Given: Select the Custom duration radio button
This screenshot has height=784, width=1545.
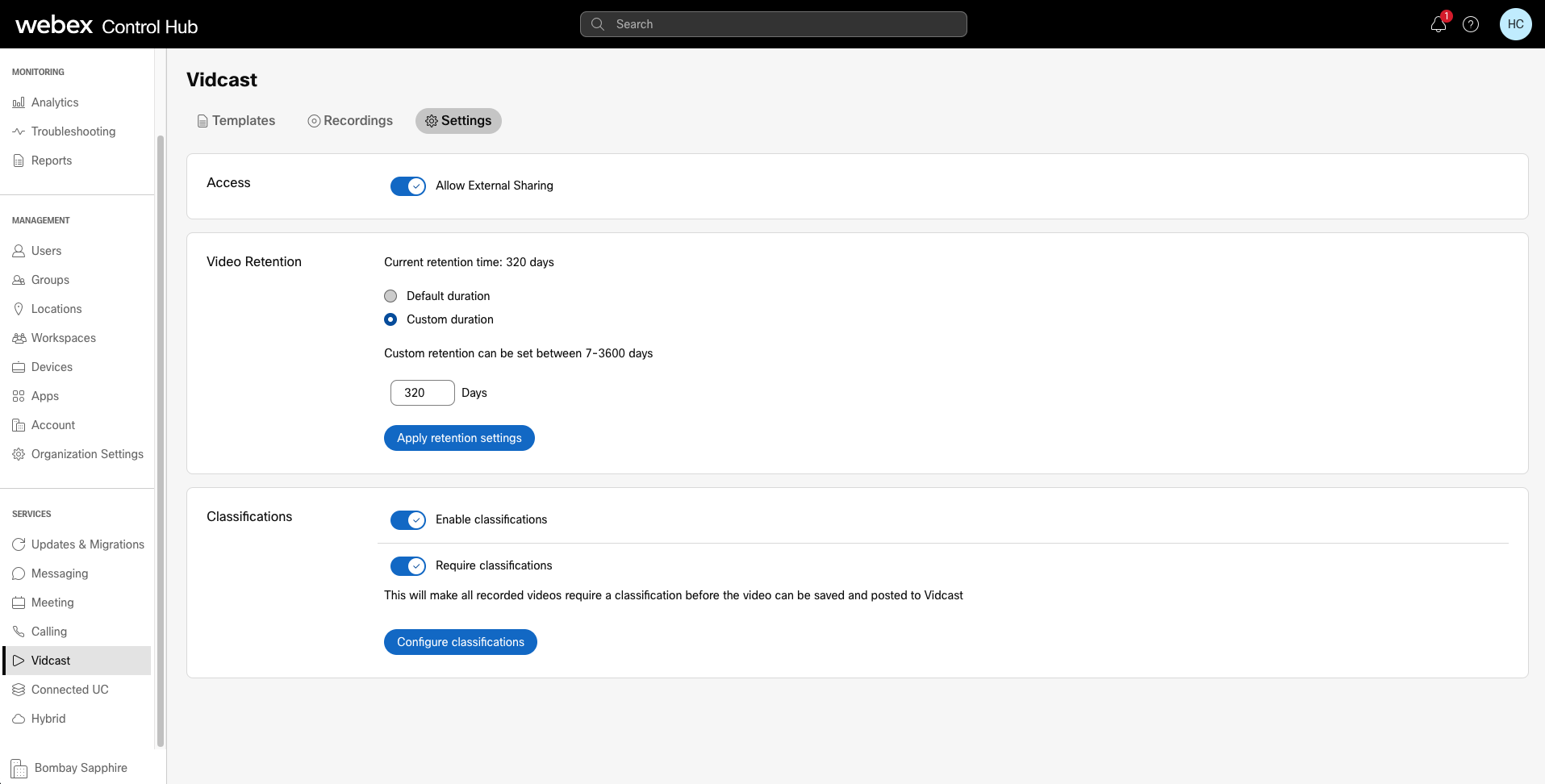Looking at the screenshot, I should click(x=390, y=319).
